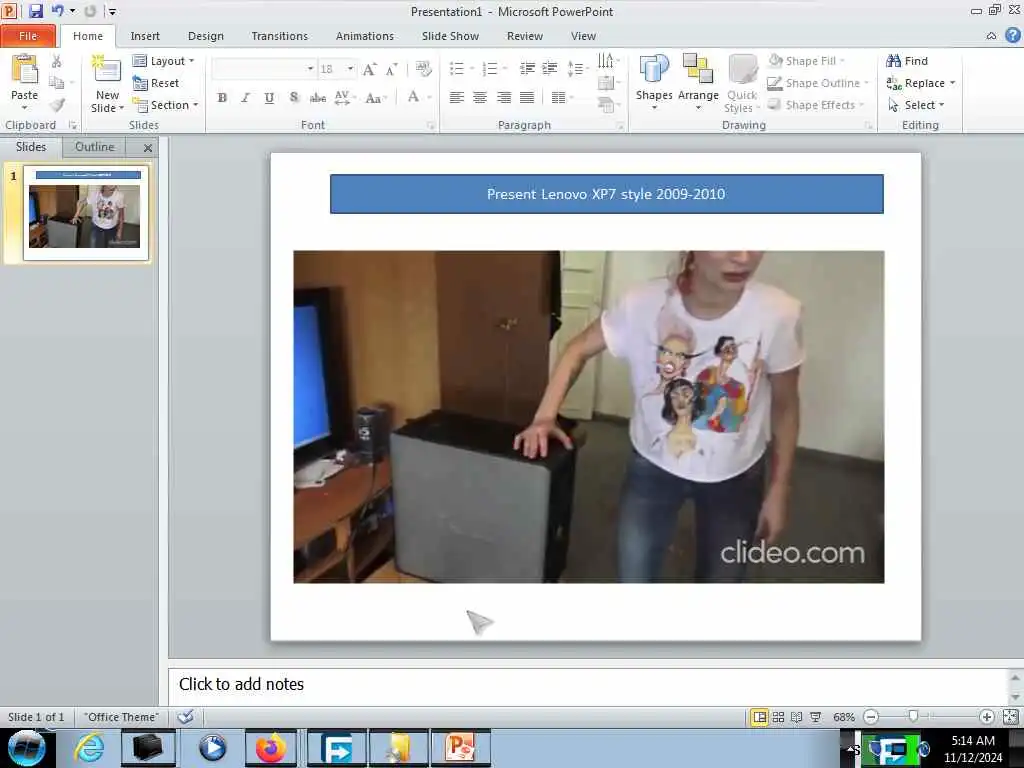The height and width of the screenshot is (768, 1024).
Task: Open the File tab
Action: pyautogui.click(x=28, y=36)
